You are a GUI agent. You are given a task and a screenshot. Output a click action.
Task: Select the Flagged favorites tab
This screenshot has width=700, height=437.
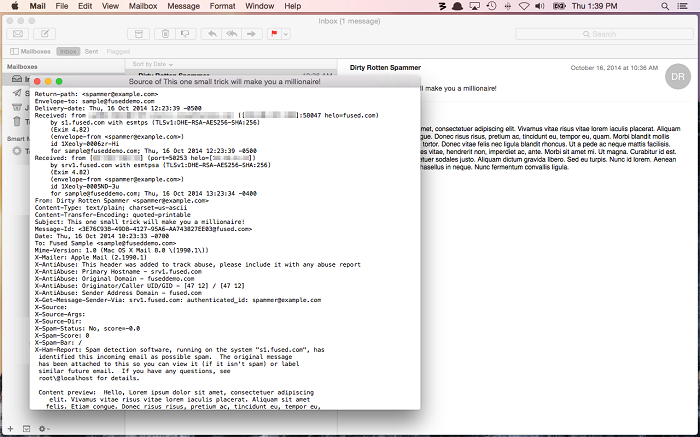(x=118, y=51)
